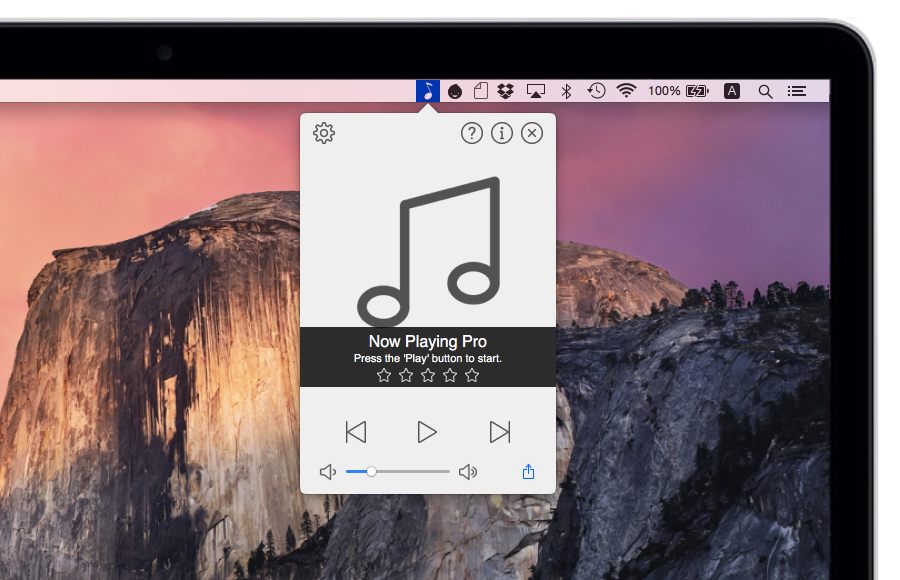Open the 'A' input source menu
Image resolution: width=900 pixels, height=580 pixels.
[732, 91]
